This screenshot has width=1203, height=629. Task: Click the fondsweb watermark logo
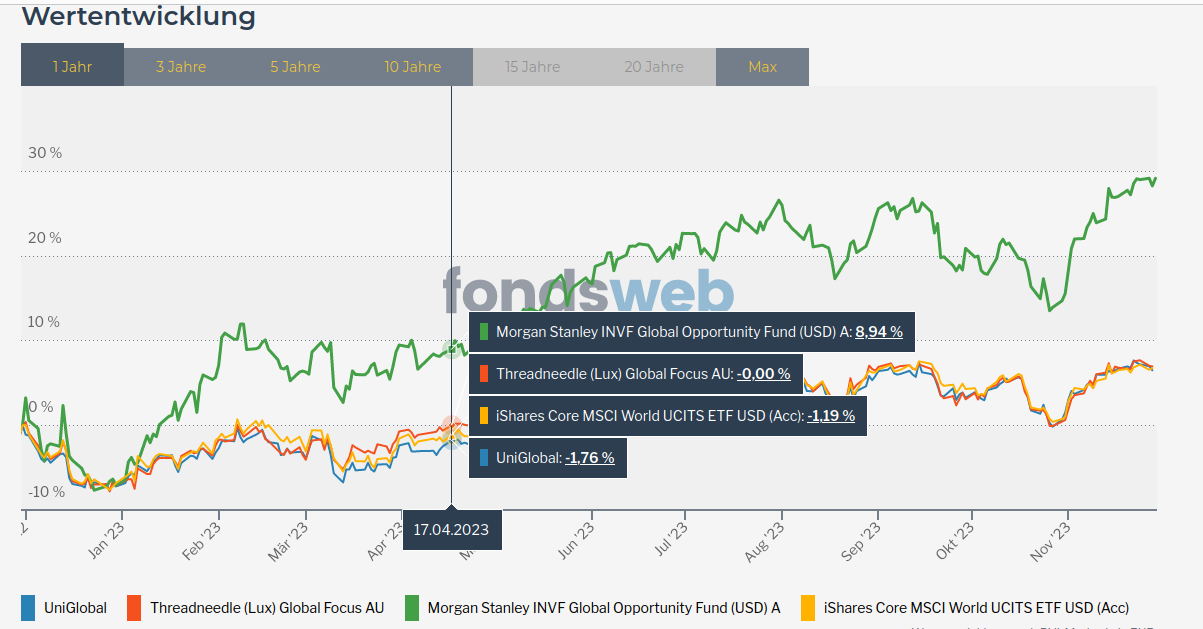tap(588, 292)
